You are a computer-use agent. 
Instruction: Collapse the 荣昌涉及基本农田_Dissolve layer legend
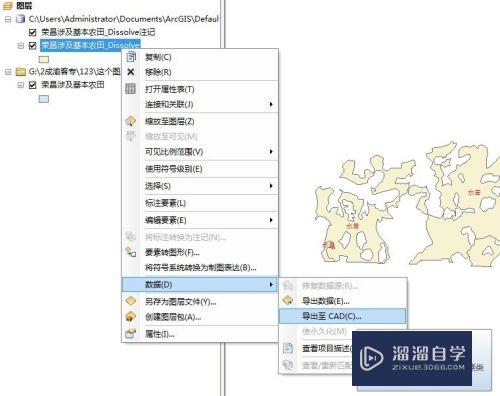[21, 45]
